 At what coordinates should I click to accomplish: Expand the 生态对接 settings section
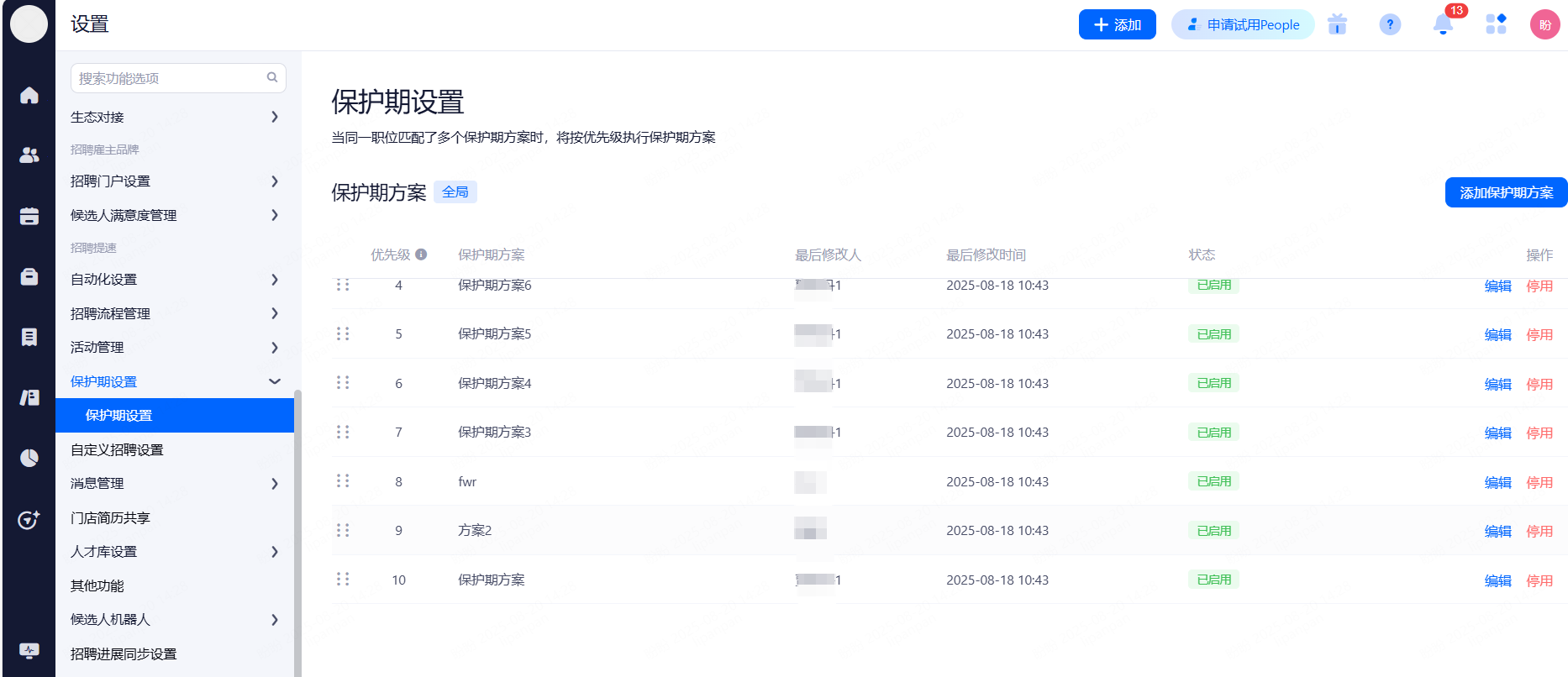point(174,117)
